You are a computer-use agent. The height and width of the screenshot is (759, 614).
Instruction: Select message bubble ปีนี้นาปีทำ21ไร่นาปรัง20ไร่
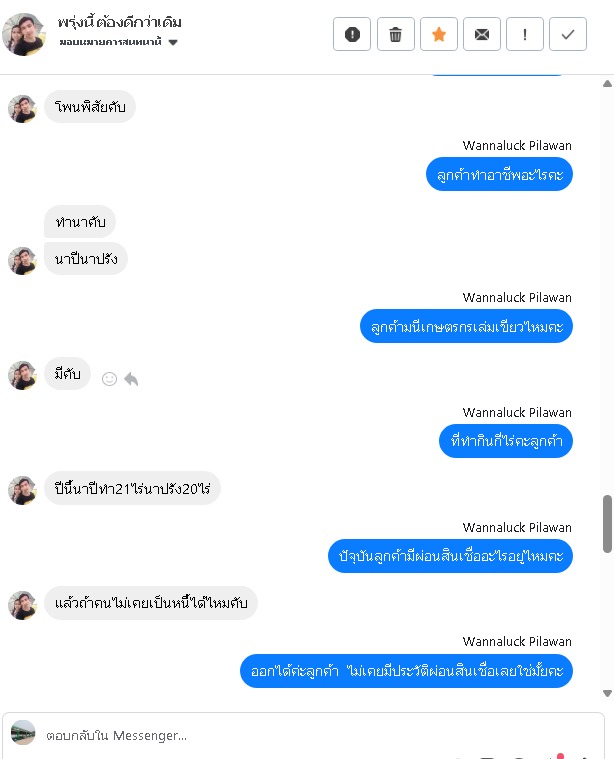click(132, 488)
